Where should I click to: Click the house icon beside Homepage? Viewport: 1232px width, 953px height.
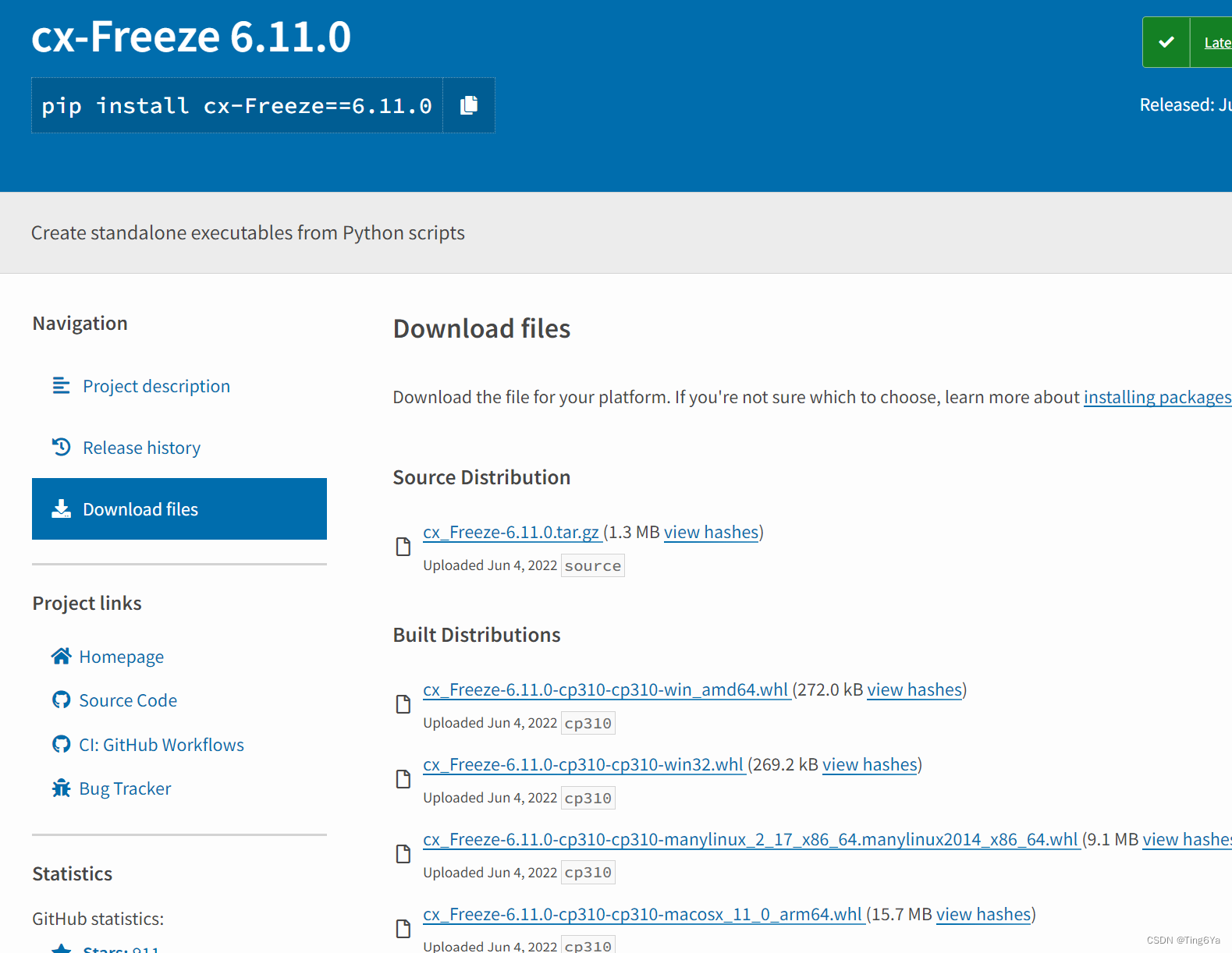(61, 656)
